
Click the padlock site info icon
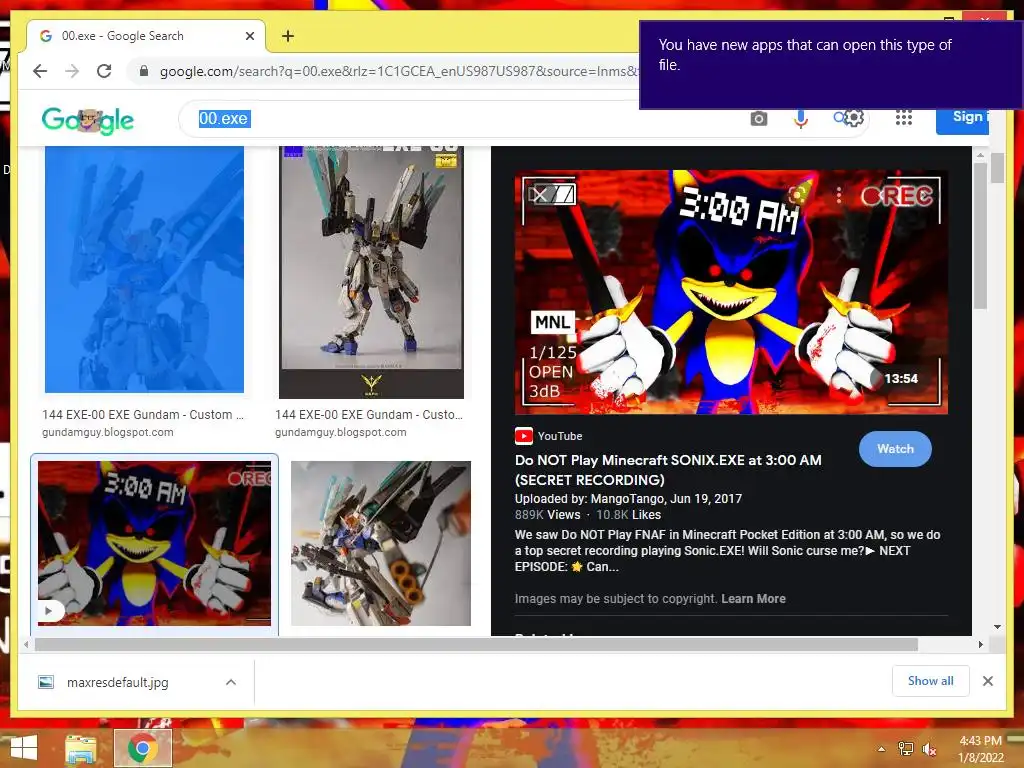(x=144, y=71)
